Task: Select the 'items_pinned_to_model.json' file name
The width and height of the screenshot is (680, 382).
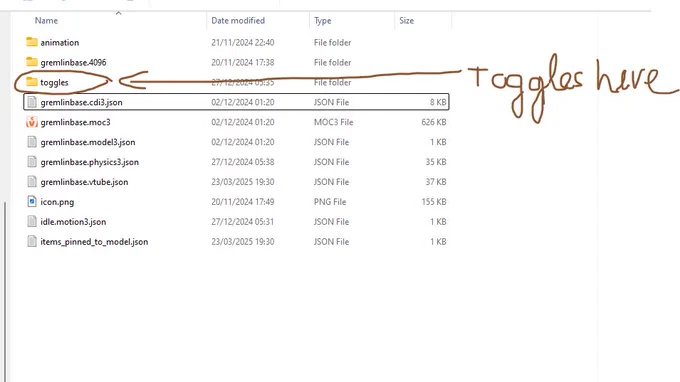Action: [94, 242]
